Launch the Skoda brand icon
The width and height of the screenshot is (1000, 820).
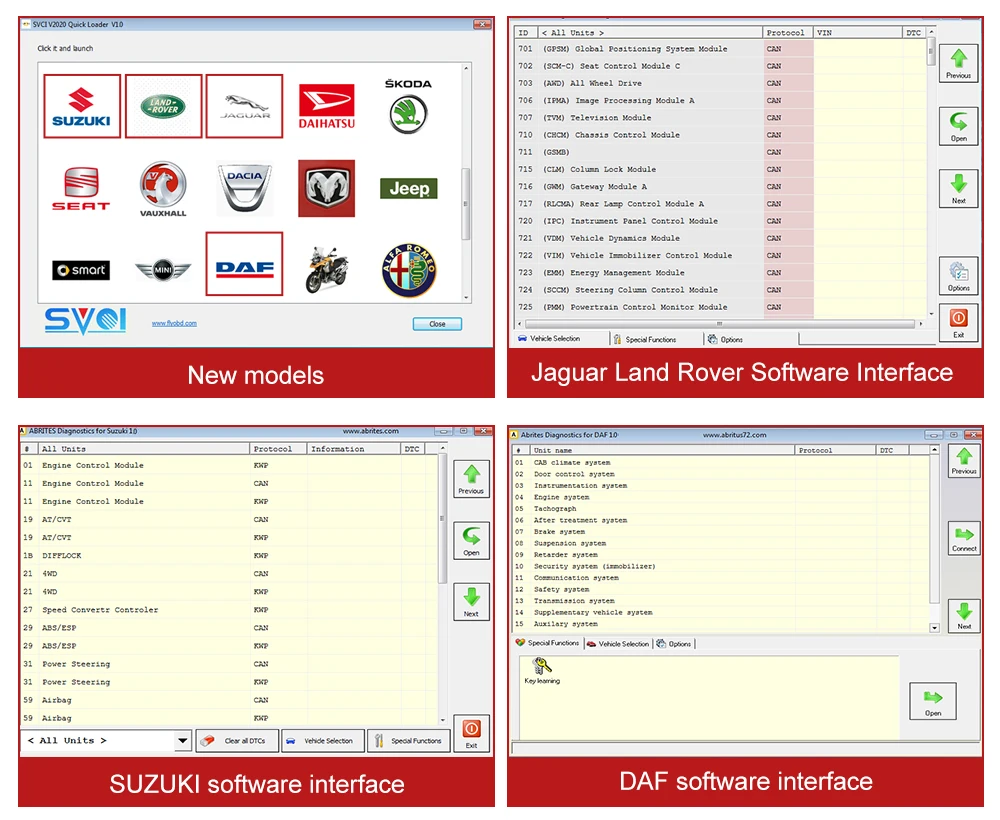pos(408,106)
